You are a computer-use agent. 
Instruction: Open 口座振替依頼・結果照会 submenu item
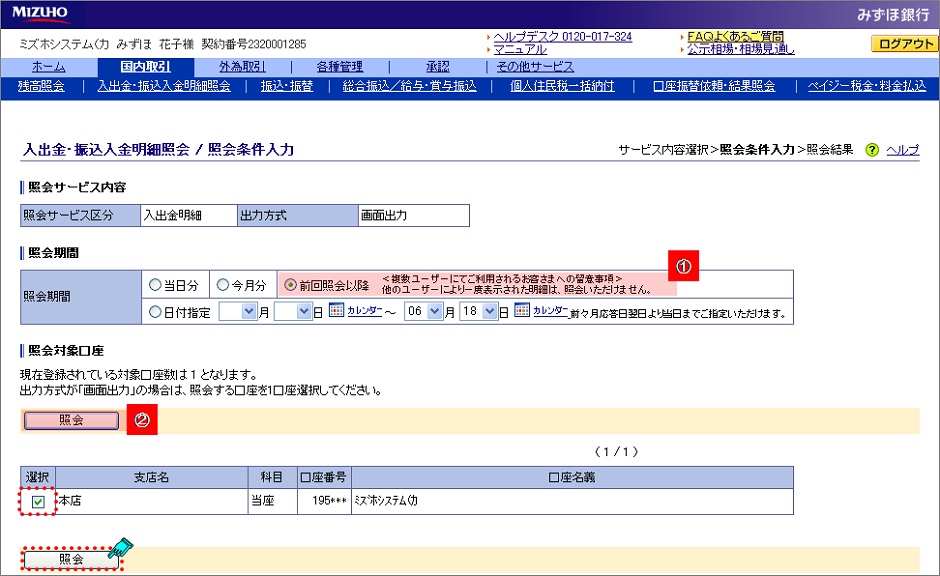click(x=713, y=86)
